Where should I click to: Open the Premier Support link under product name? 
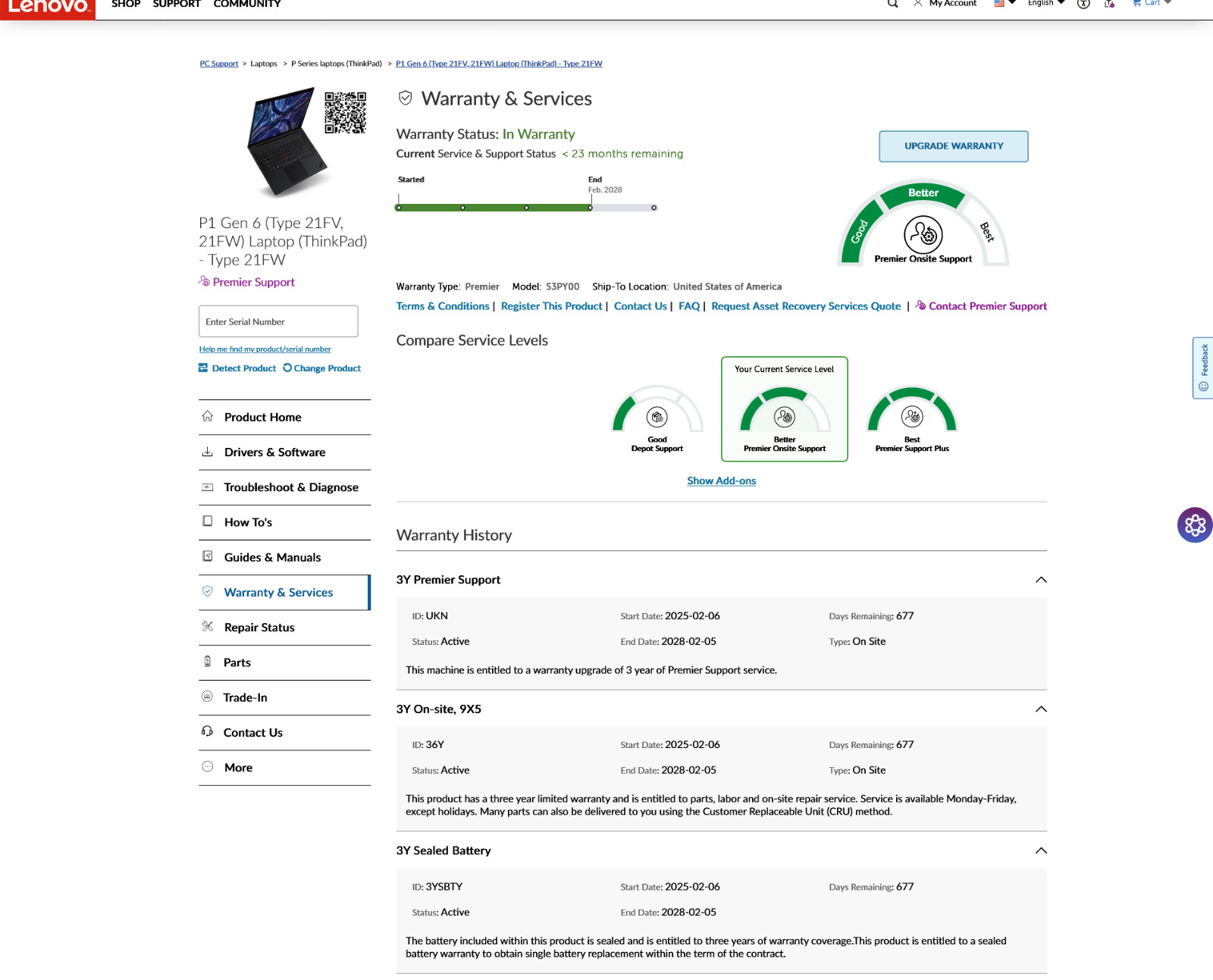tap(246, 282)
